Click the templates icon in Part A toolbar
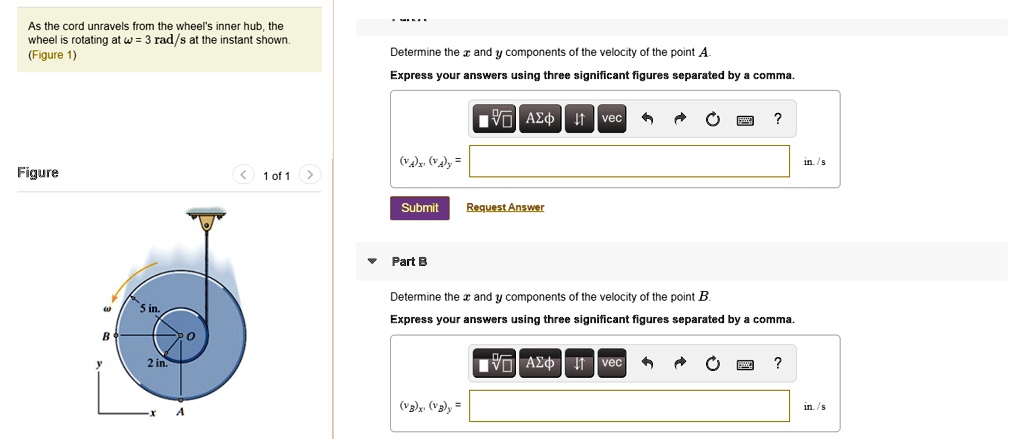 click(x=495, y=120)
